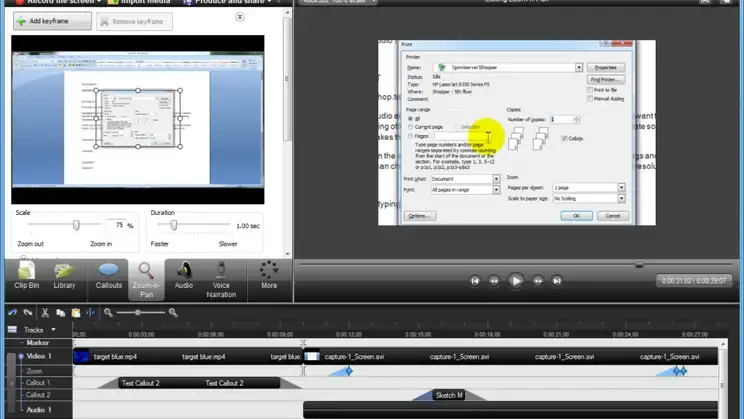Expand the double-chevron options in Zoom-n-Pan panel
This screenshot has width=744, height=419.
coord(240,17)
